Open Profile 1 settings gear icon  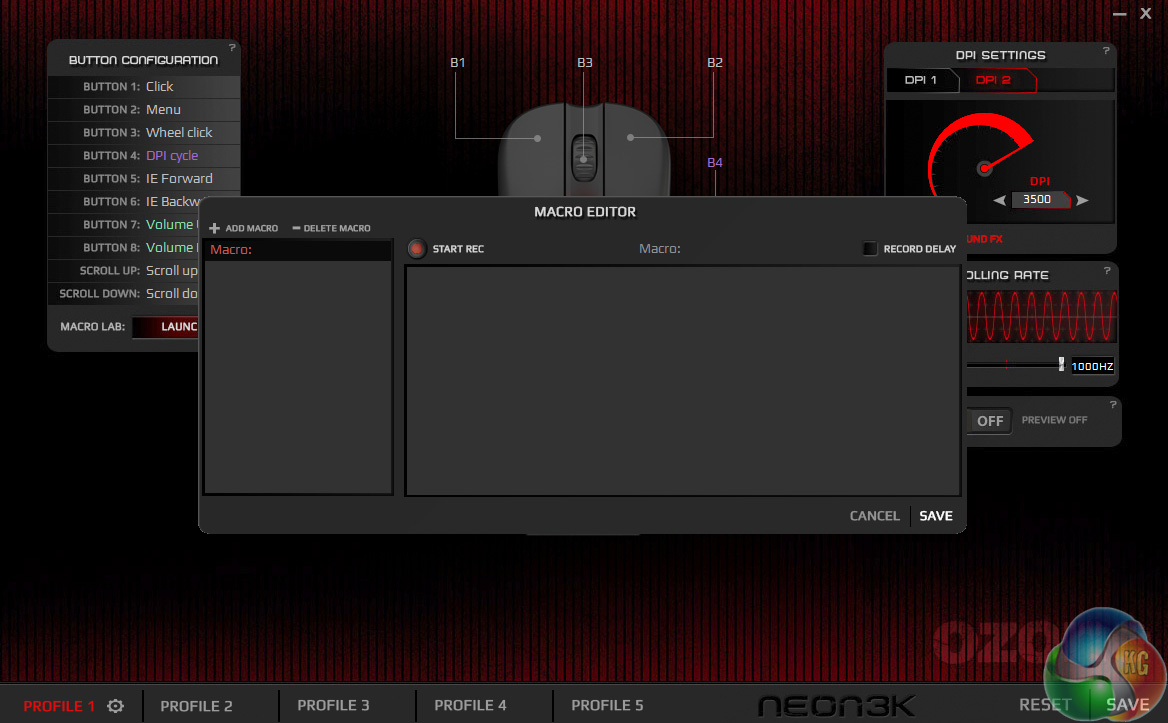click(115, 706)
